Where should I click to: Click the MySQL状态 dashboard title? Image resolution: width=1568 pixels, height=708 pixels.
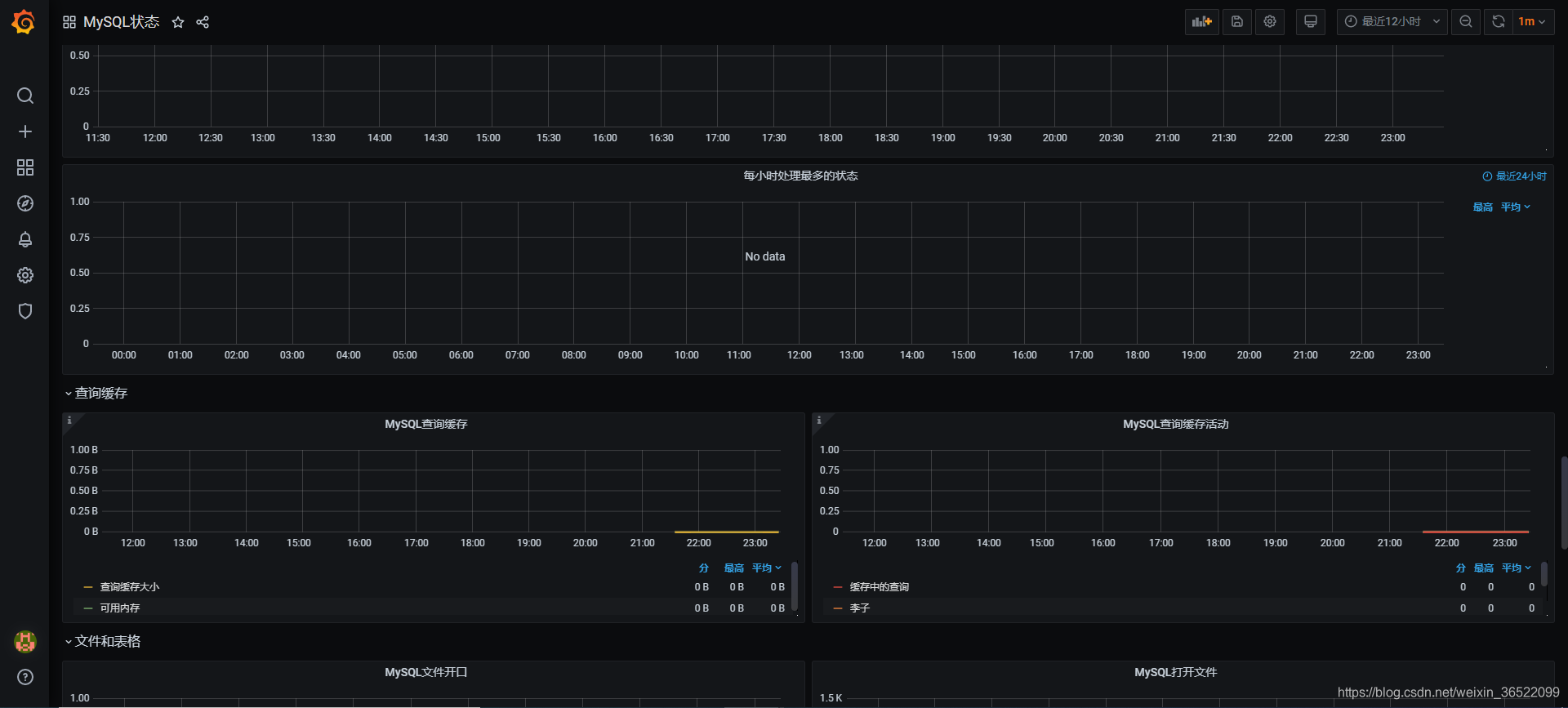click(x=122, y=22)
